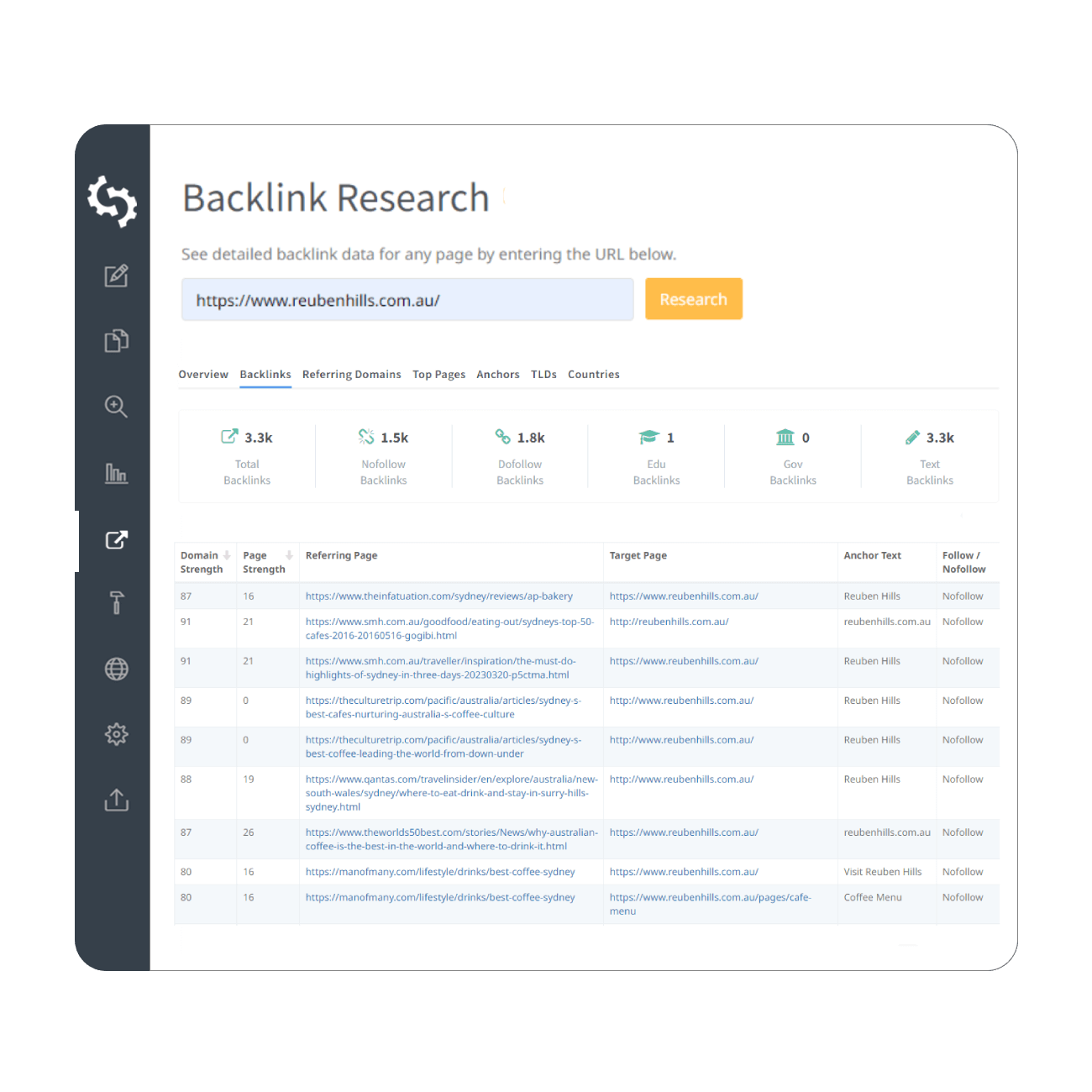Sort by Page Strength arrow

pos(289,555)
